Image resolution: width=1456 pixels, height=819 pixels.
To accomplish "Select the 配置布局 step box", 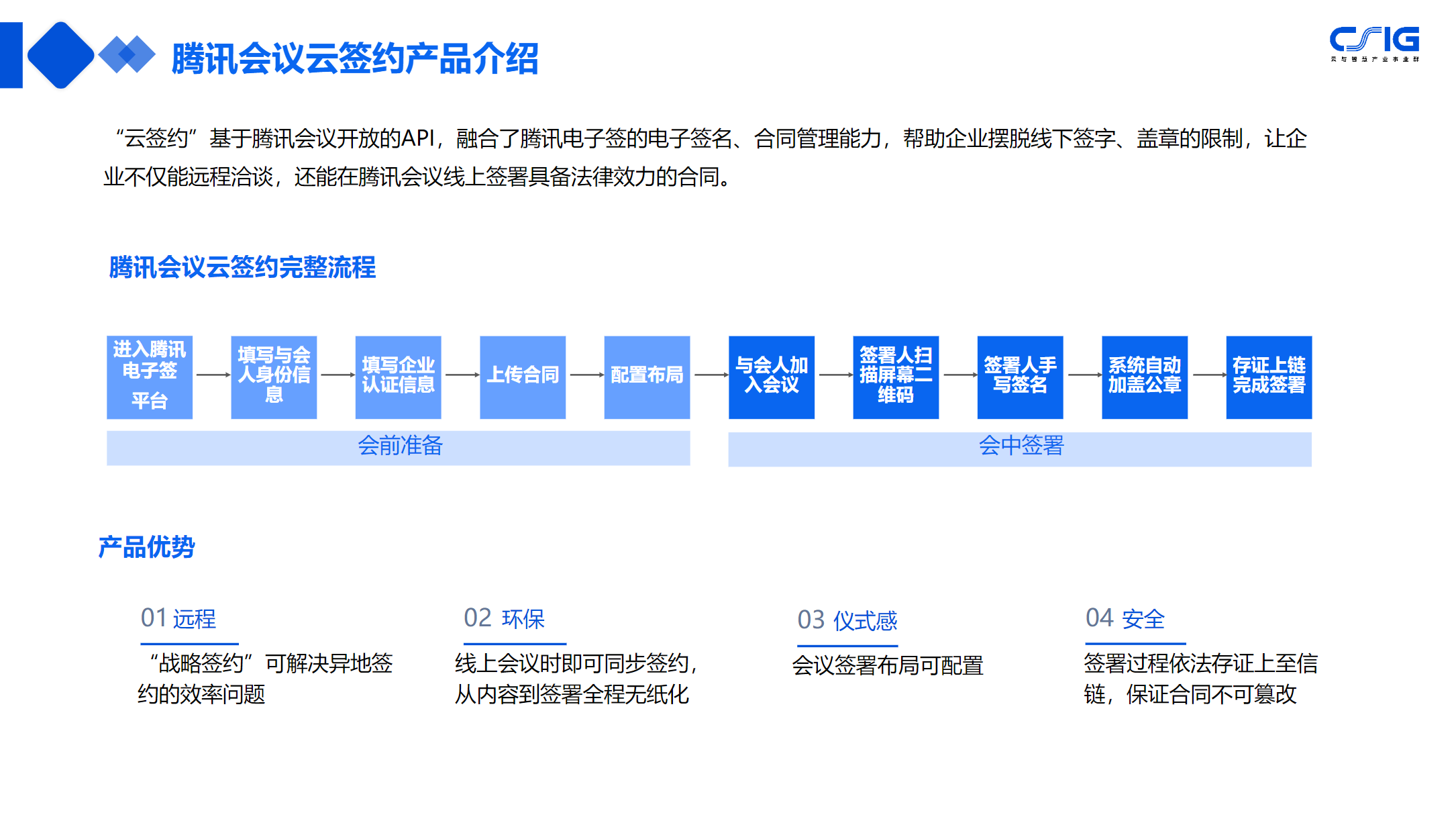I will tap(647, 377).
